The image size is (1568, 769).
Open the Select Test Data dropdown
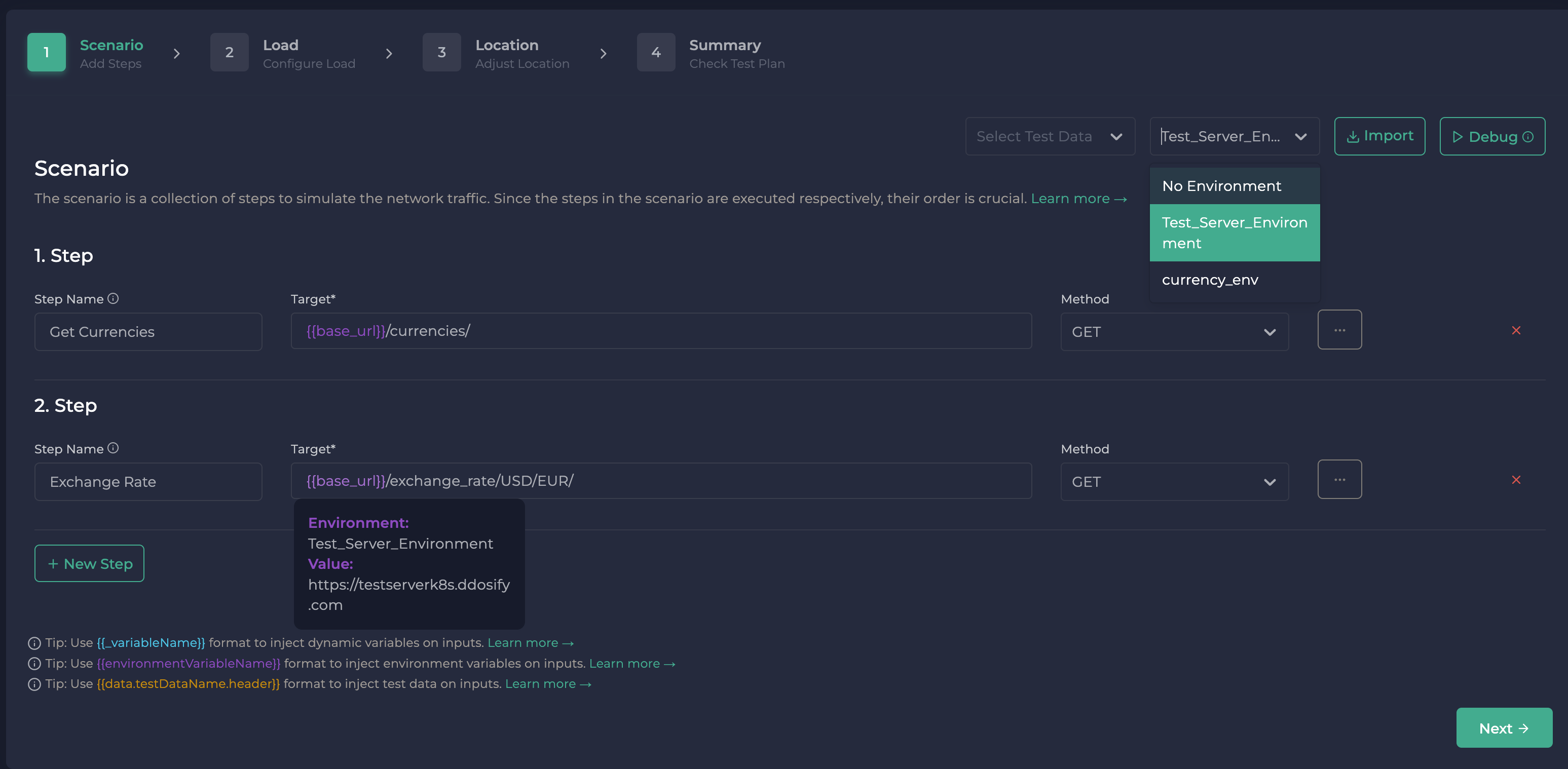pyautogui.click(x=1050, y=136)
